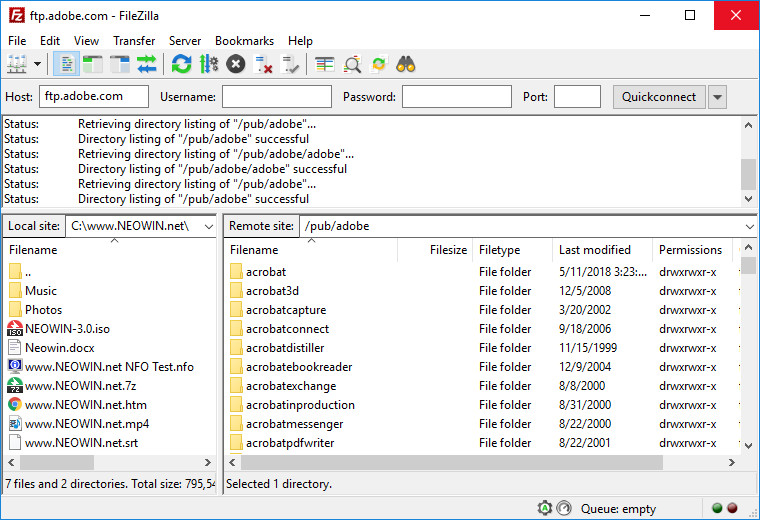Viewport: 760px width, 520px height.
Task: Select www.NEOWIN.net NFO Test.nfo file
Action: coord(111,367)
